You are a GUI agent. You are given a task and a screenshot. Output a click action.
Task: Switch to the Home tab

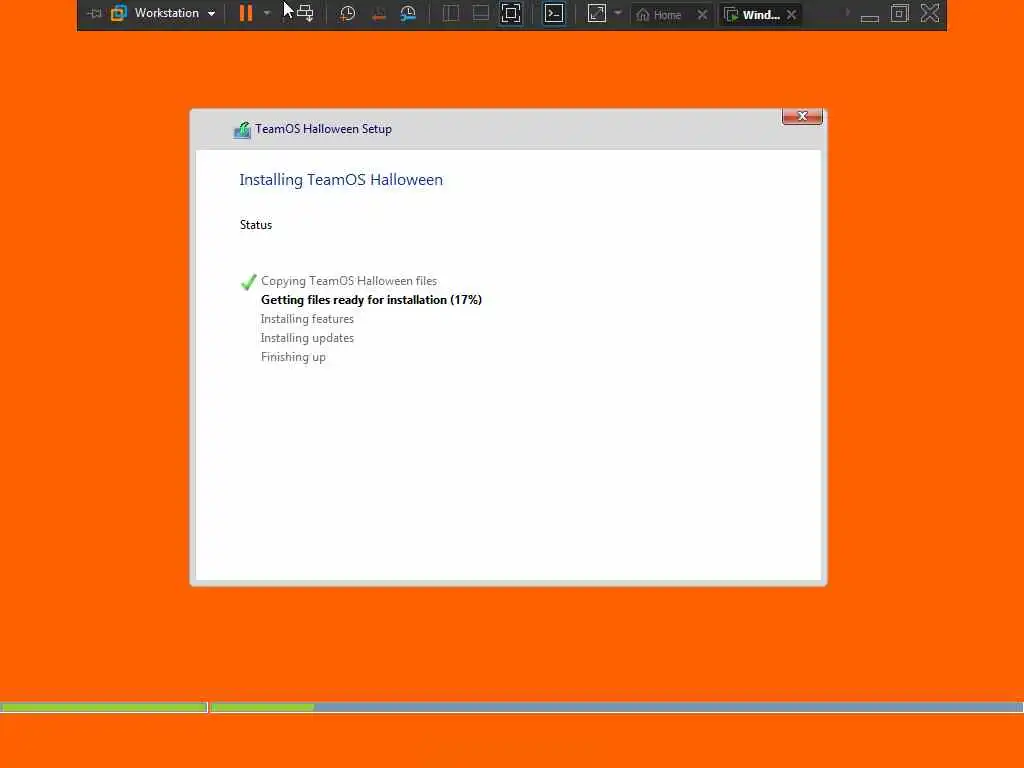click(x=659, y=14)
